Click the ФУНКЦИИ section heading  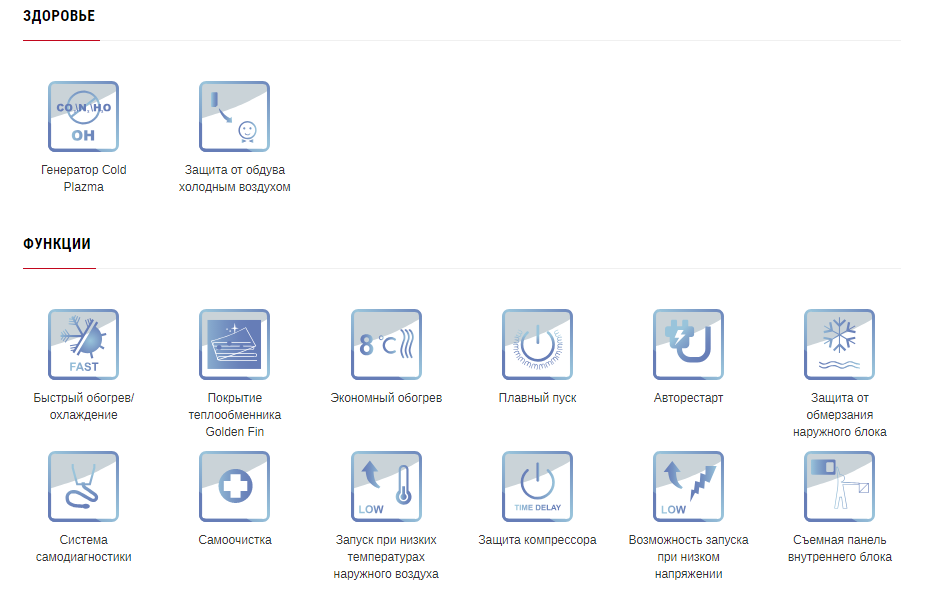tap(57, 244)
